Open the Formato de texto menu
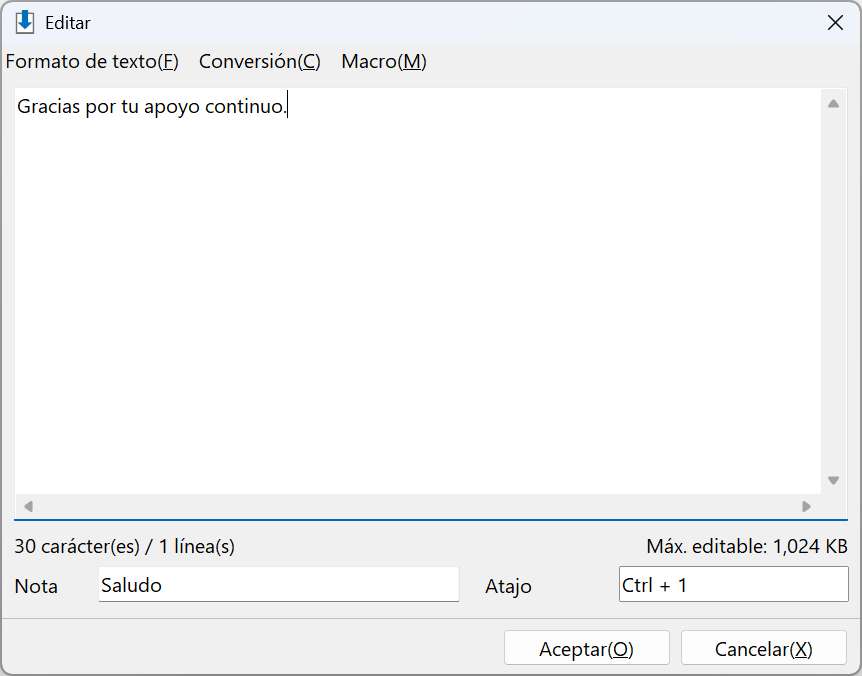Viewport: 862px width, 676px height. (x=92, y=62)
